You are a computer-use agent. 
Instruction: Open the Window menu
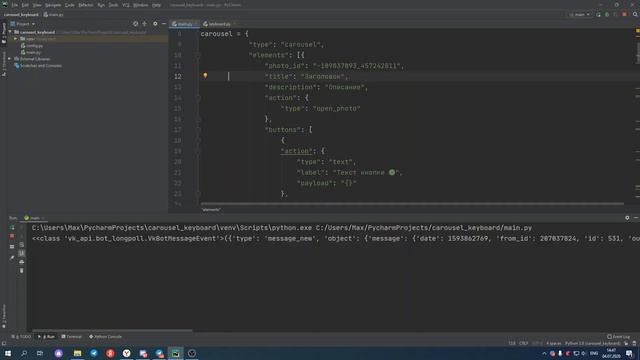click(141, 5)
